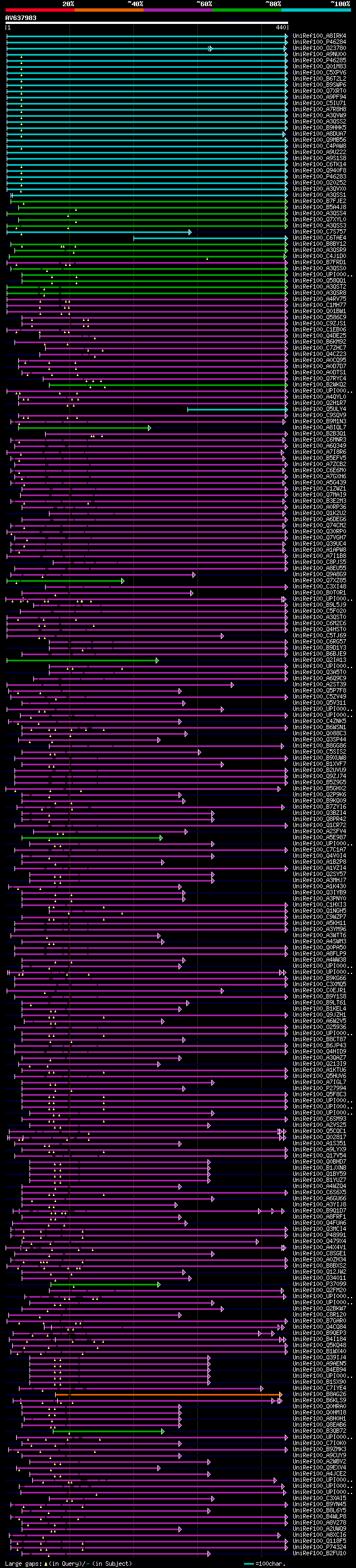Open hit UniRef100_A8IRK4
Screen dimensions: 356x1568
click(319, 36)
